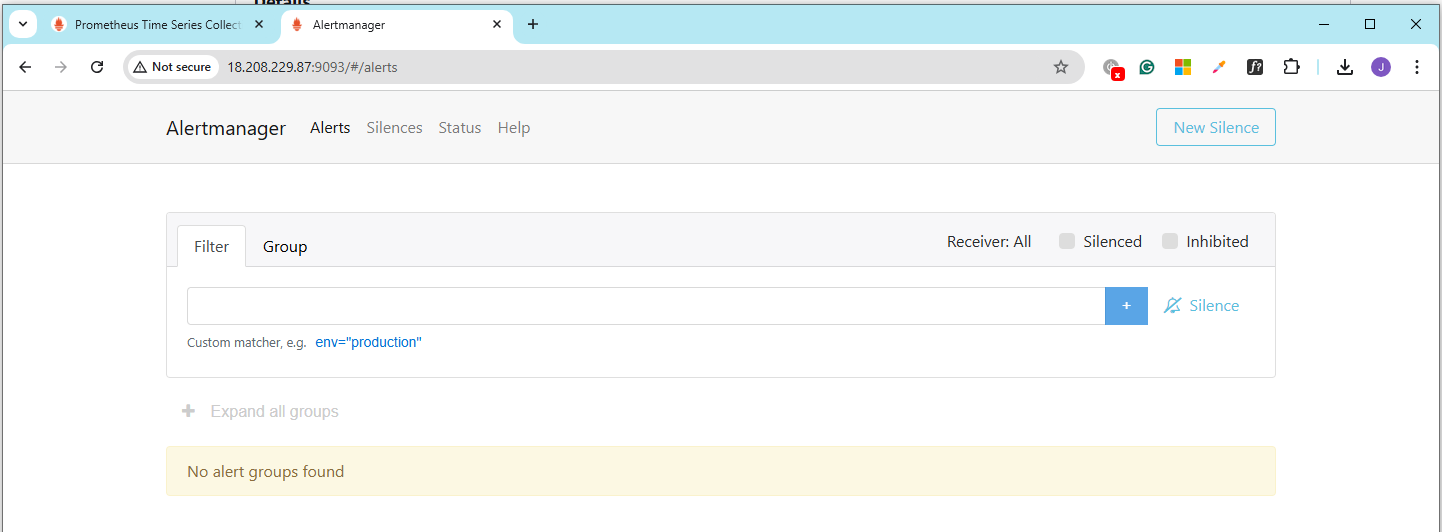Close the Alertmanager browser tab

click(497, 24)
